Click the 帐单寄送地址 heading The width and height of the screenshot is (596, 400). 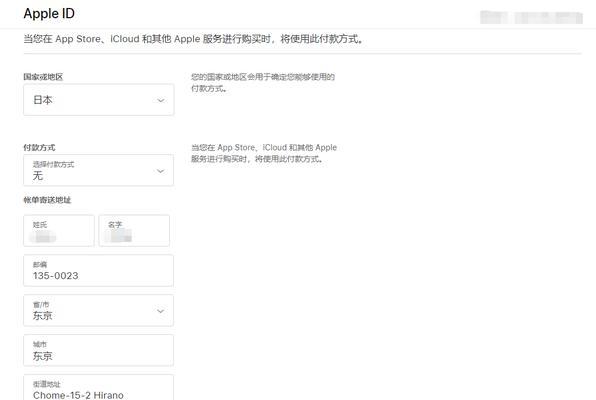pyautogui.click(x=47, y=200)
